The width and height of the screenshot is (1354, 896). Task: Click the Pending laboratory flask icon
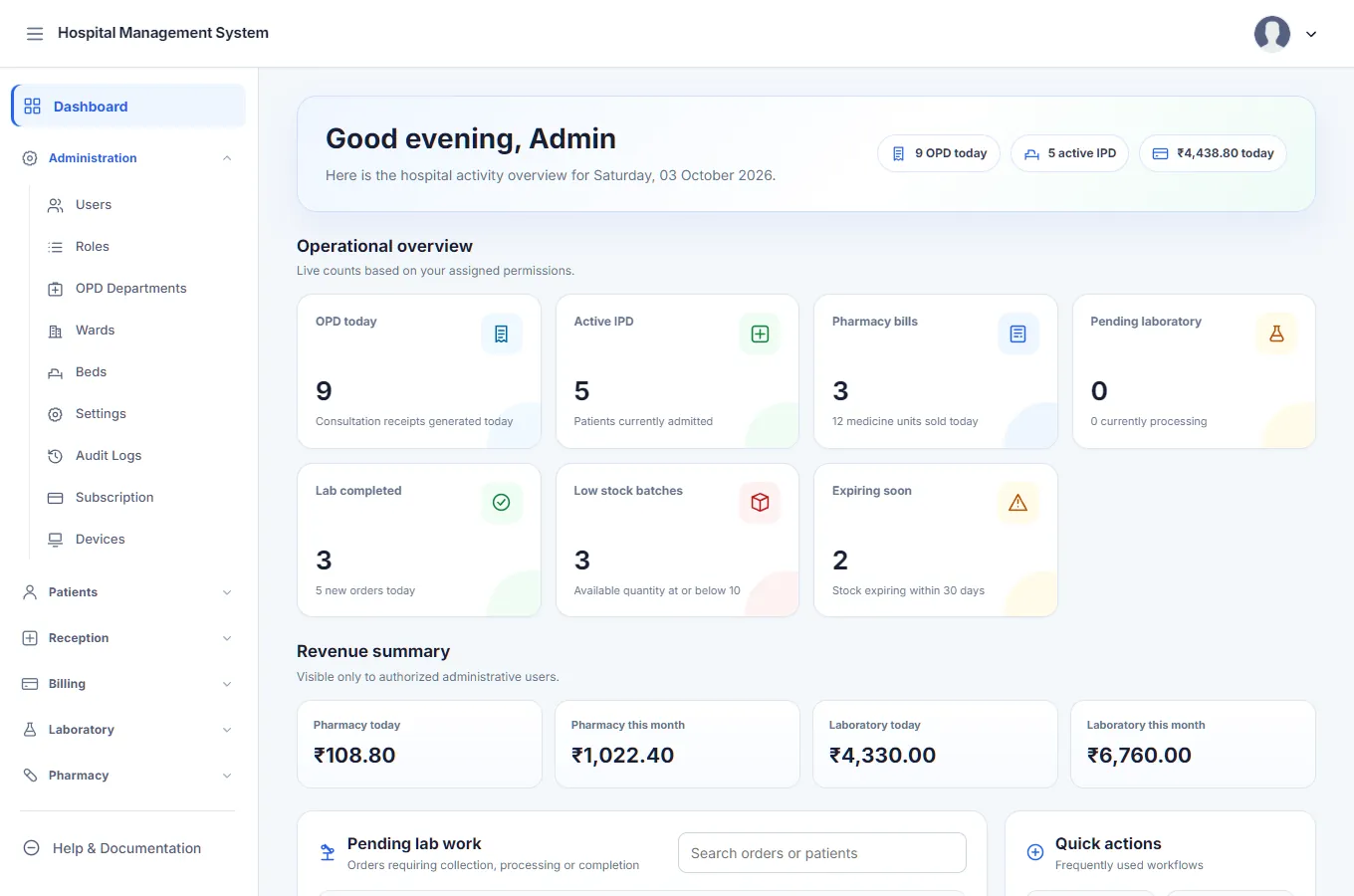pyautogui.click(x=1276, y=335)
